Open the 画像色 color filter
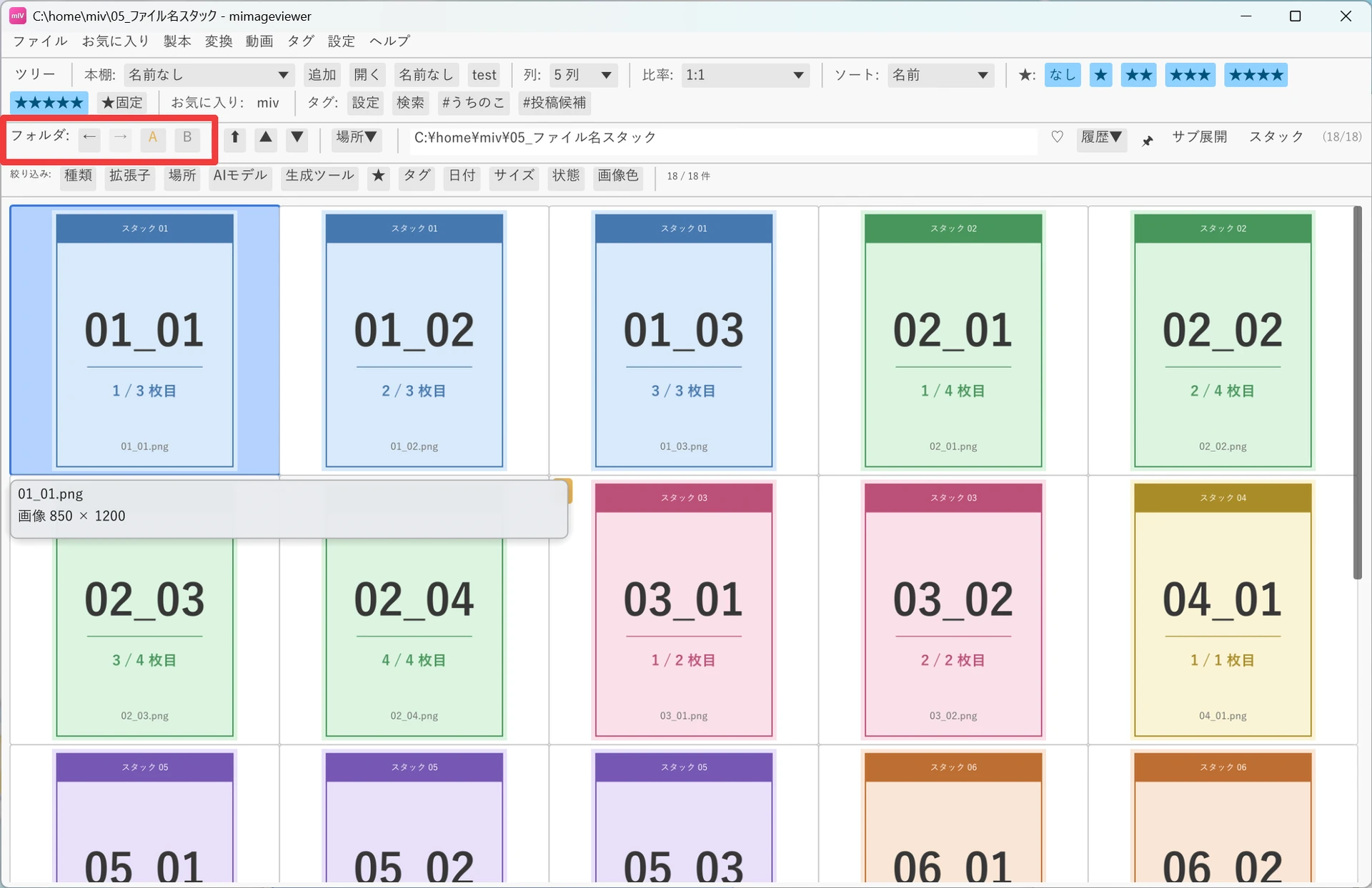 click(618, 176)
